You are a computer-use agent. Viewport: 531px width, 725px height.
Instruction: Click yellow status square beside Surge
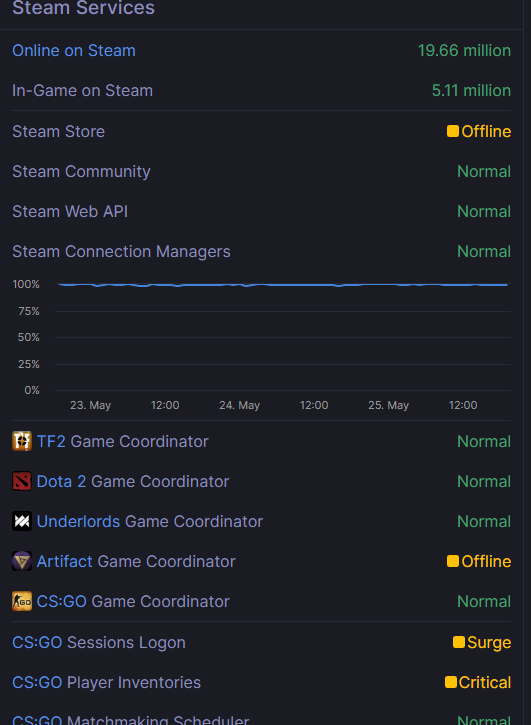click(x=459, y=642)
